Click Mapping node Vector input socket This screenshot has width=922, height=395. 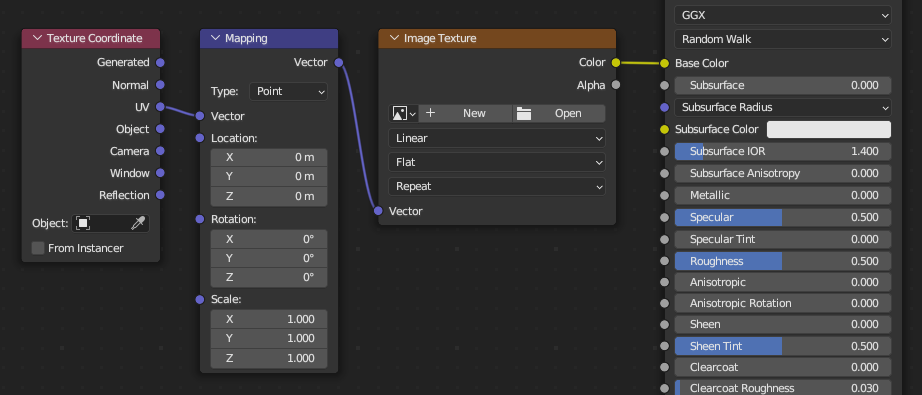pyautogui.click(x=200, y=116)
